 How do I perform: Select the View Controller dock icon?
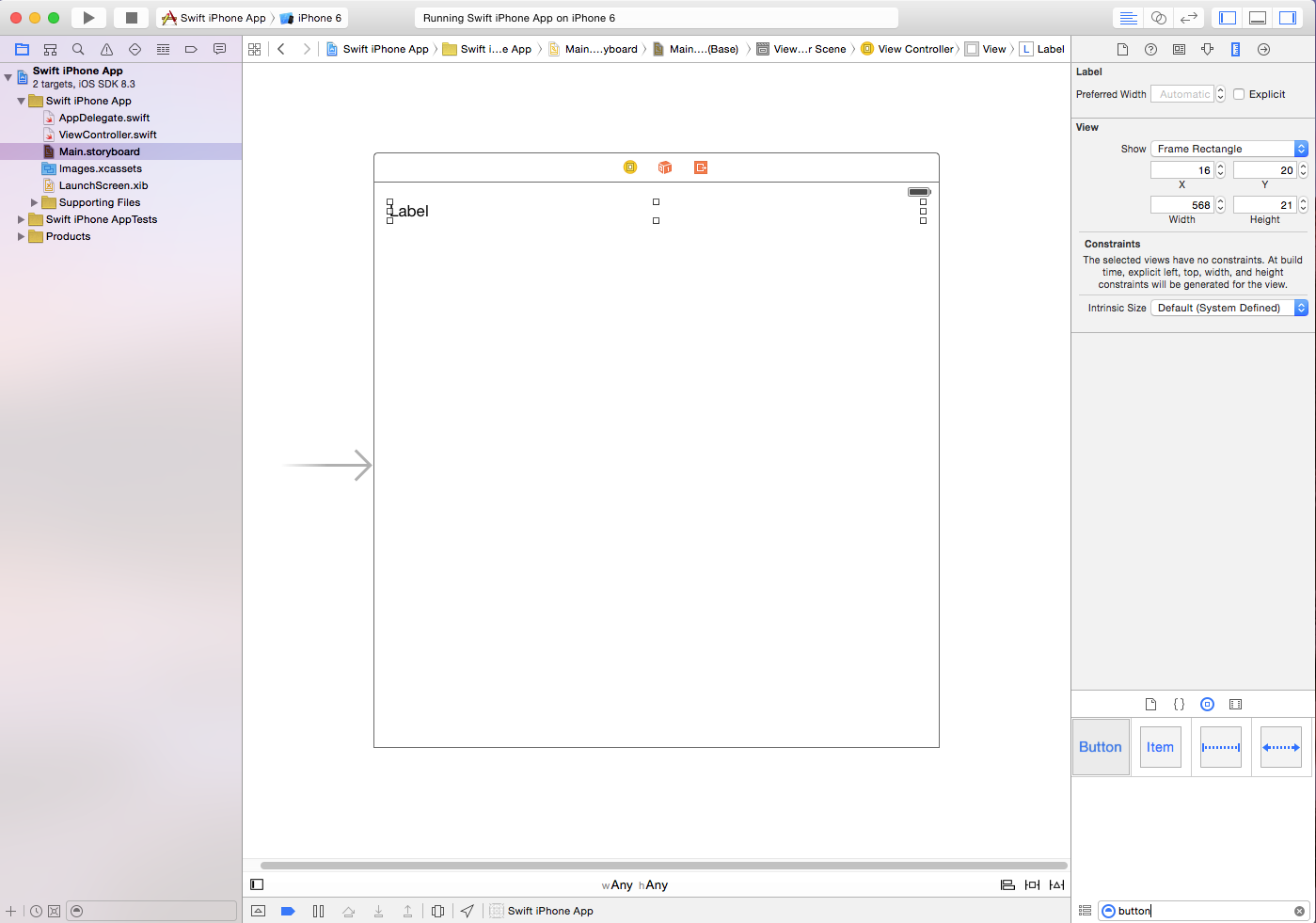point(630,167)
